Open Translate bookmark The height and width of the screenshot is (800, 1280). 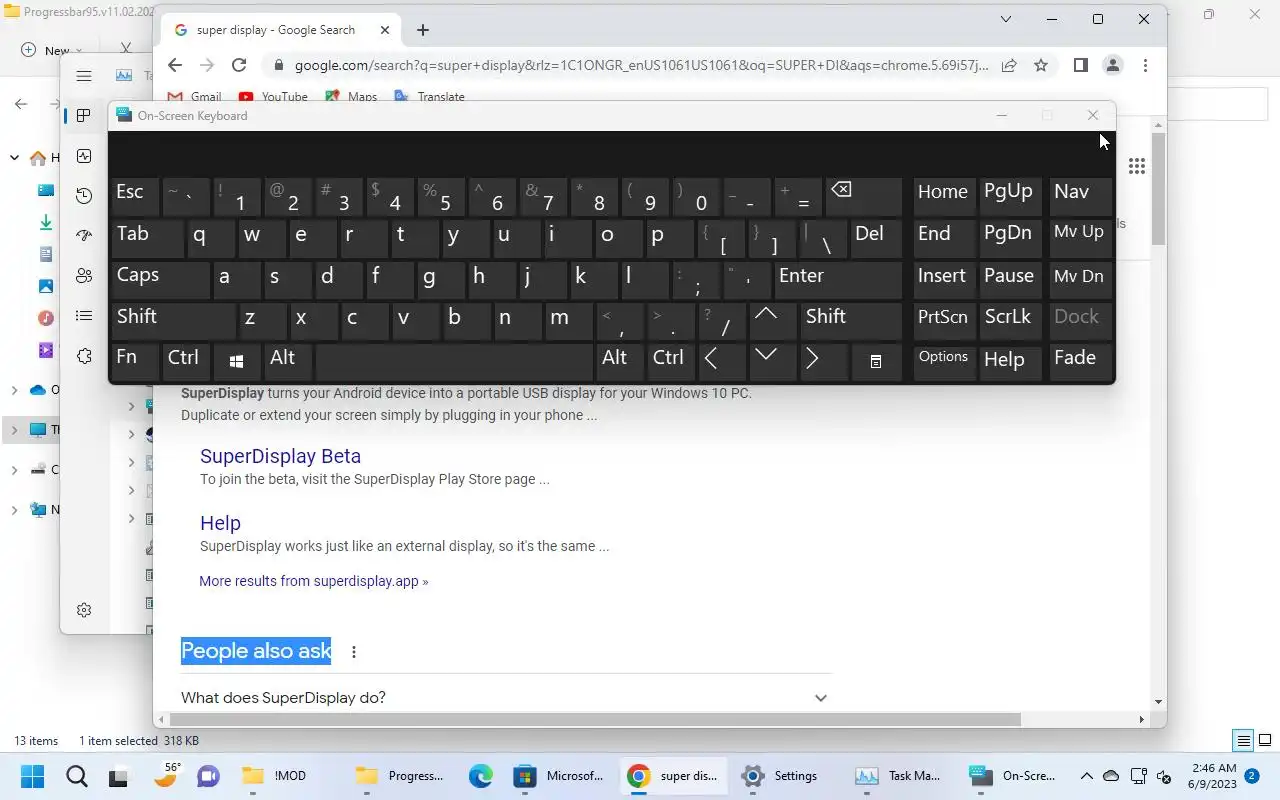[430, 97]
